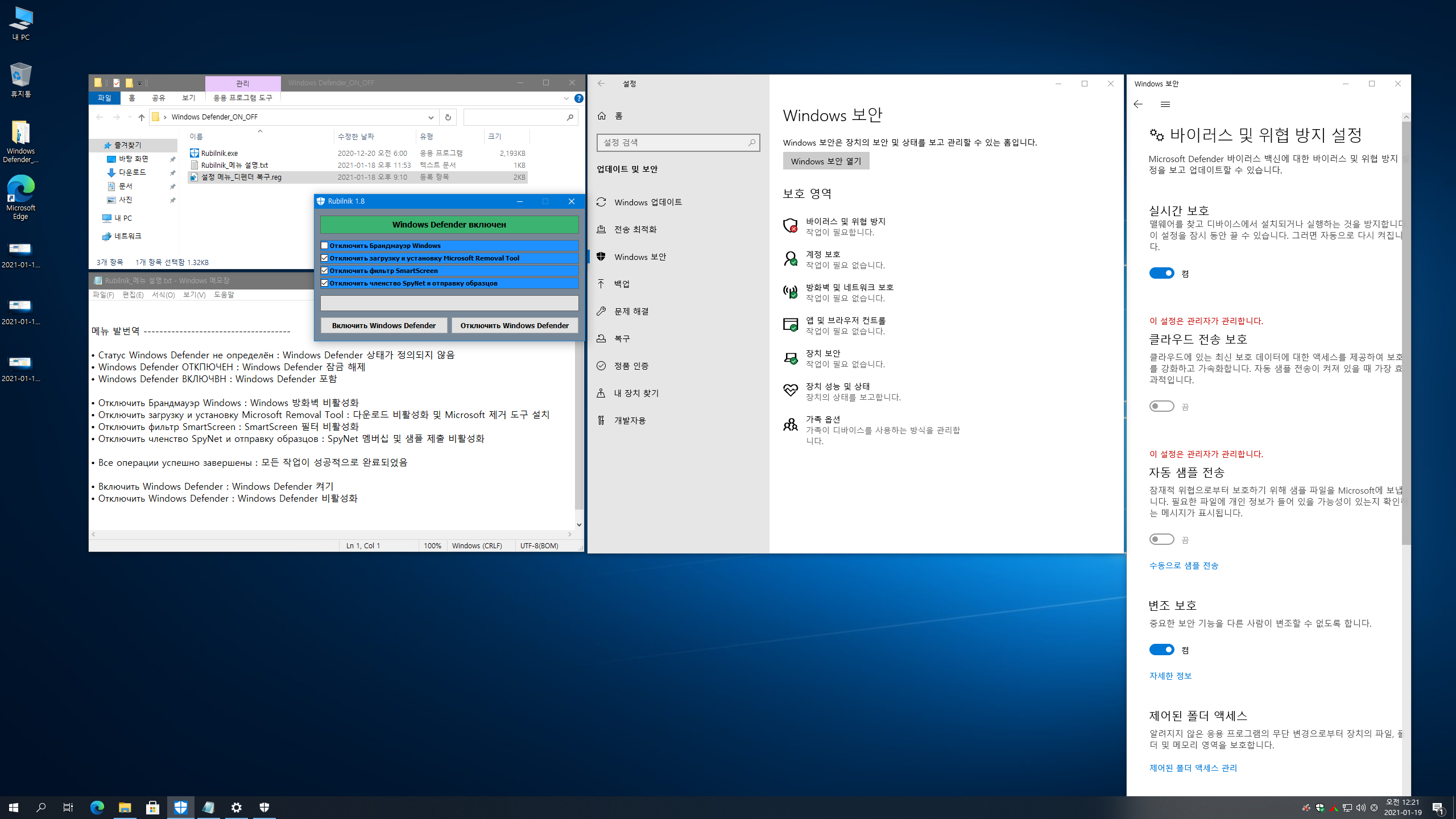Click device performance heart icon

[790, 391]
